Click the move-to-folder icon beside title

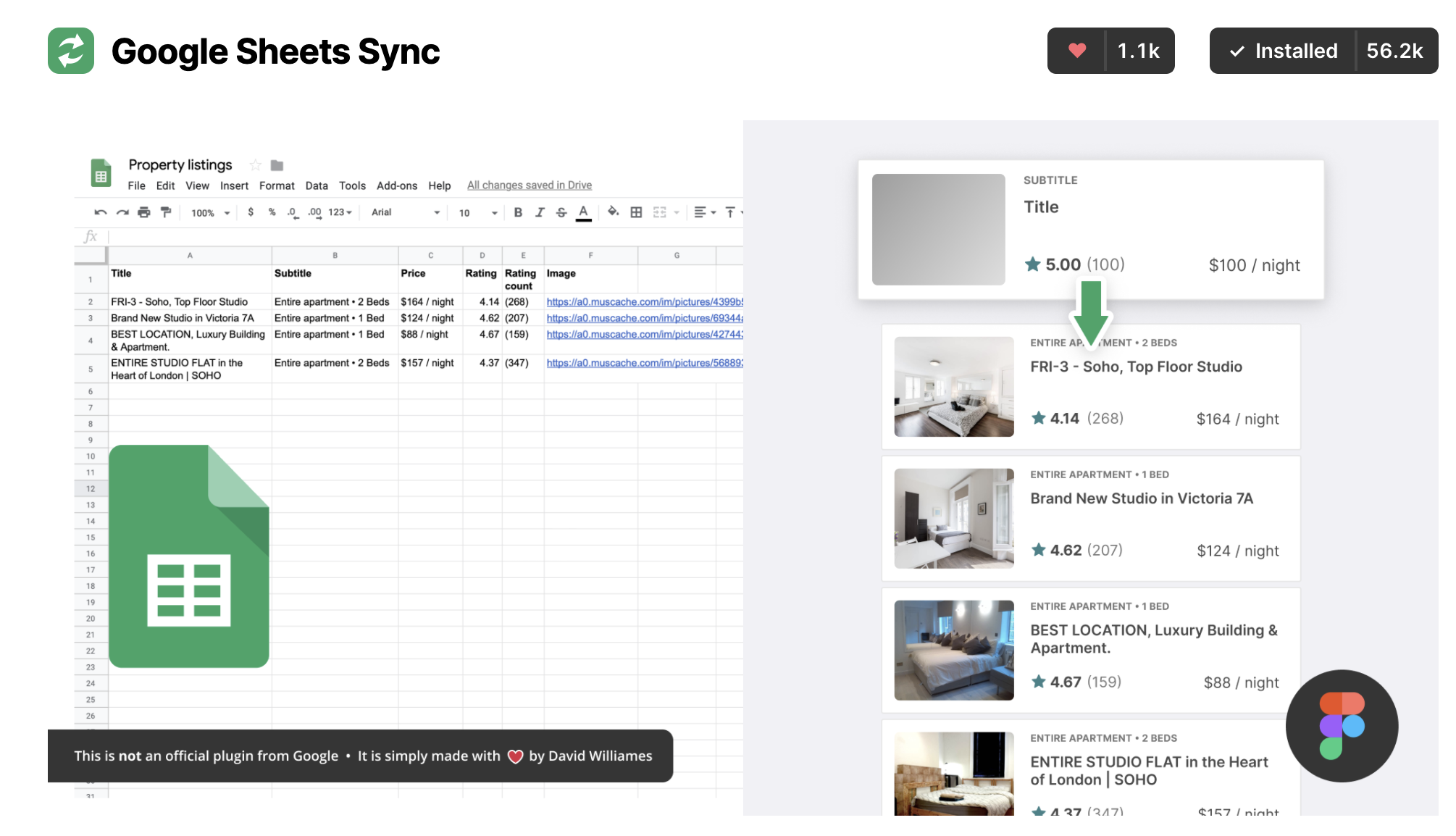point(277,165)
